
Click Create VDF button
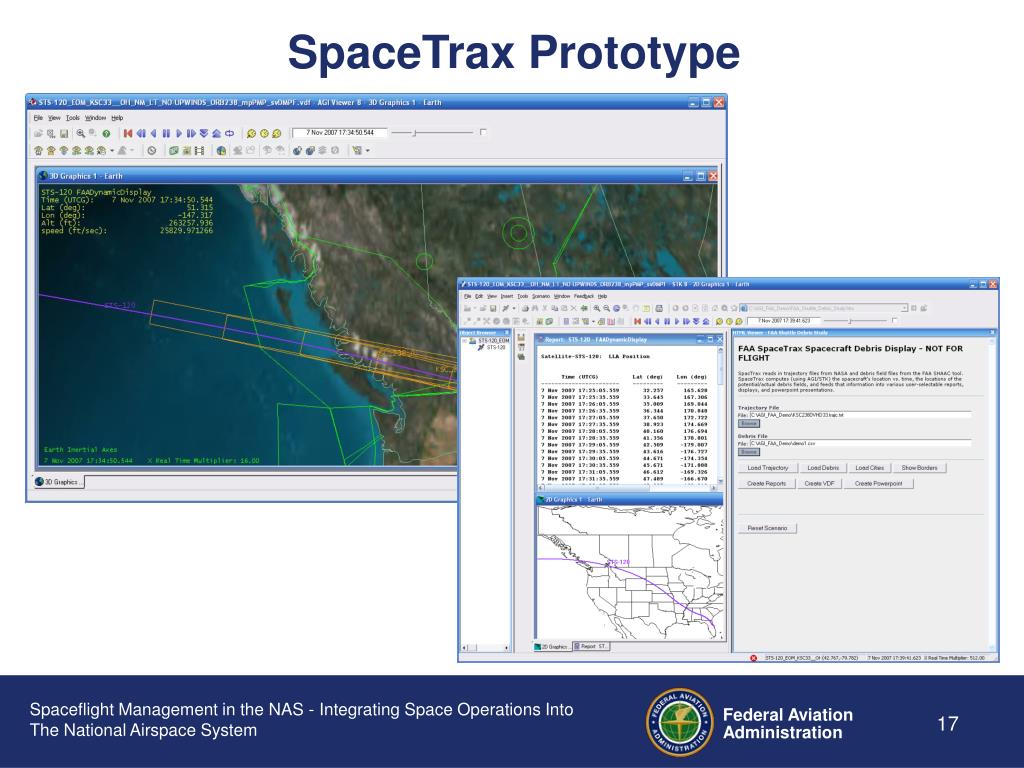[x=819, y=484]
